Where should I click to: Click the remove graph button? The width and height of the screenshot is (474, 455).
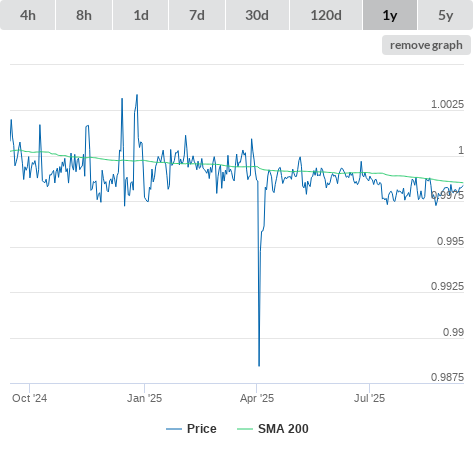coord(426,45)
